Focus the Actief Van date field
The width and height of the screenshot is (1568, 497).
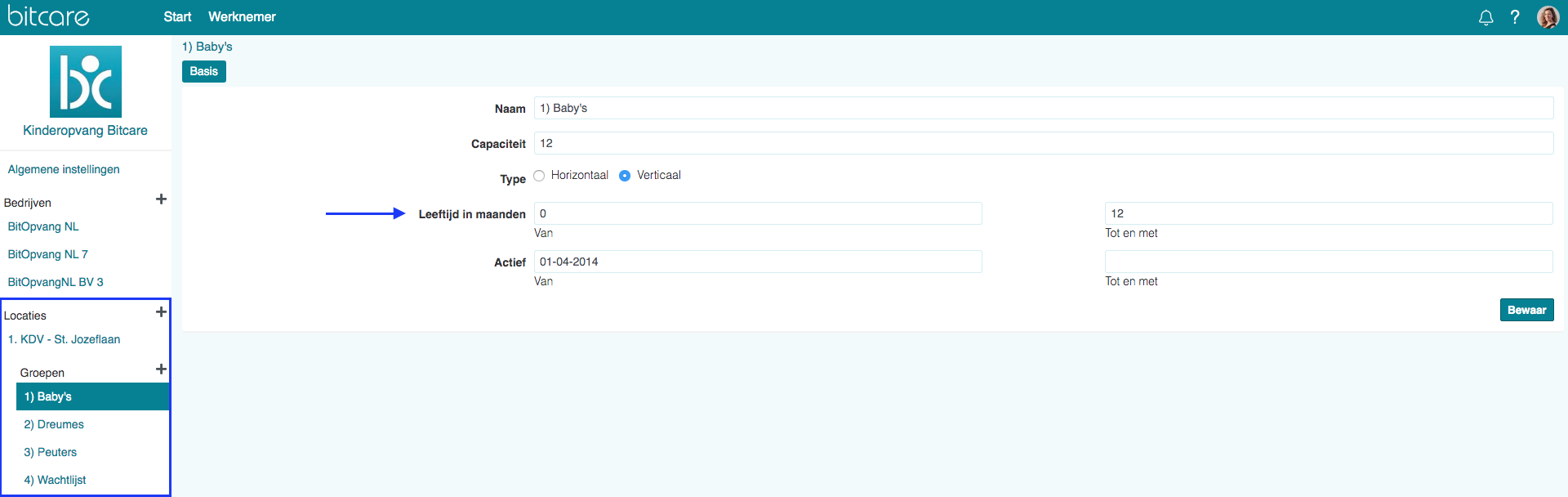coord(758,262)
